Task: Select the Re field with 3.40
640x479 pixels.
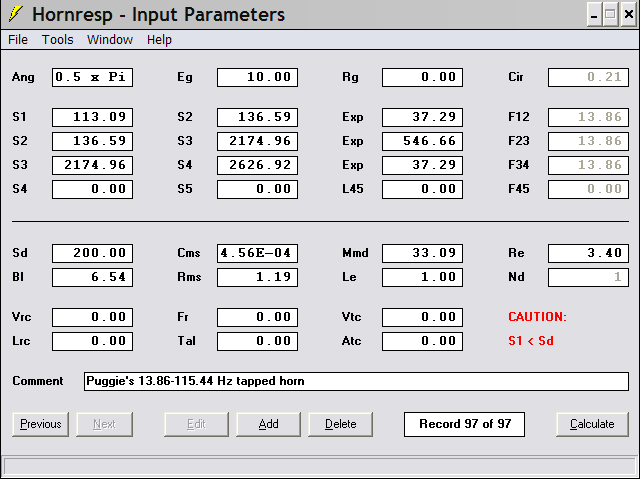Action: point(588,253)
